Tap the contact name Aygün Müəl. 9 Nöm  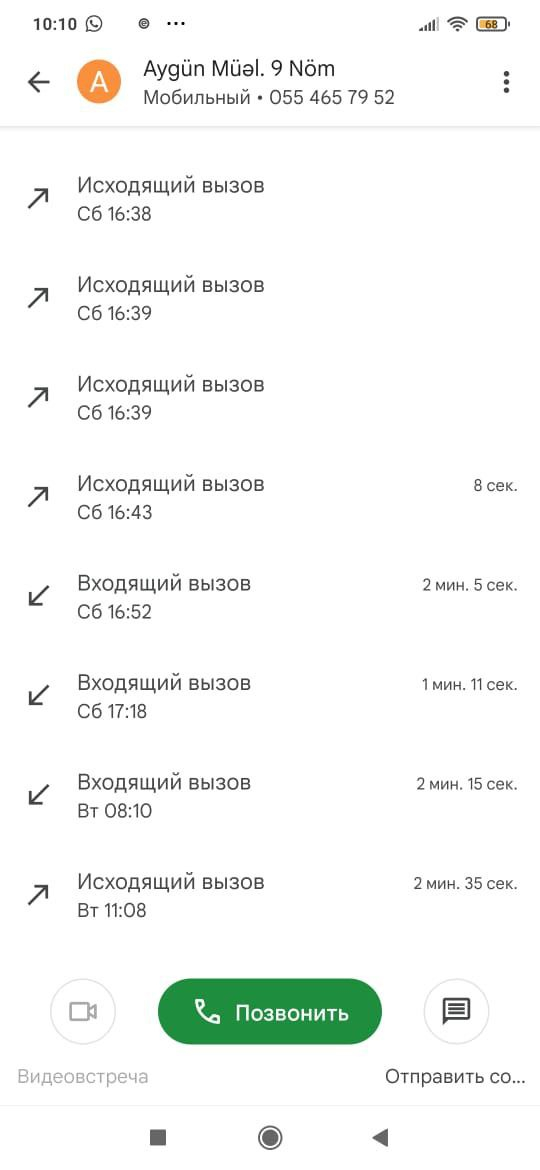[239, 69]
